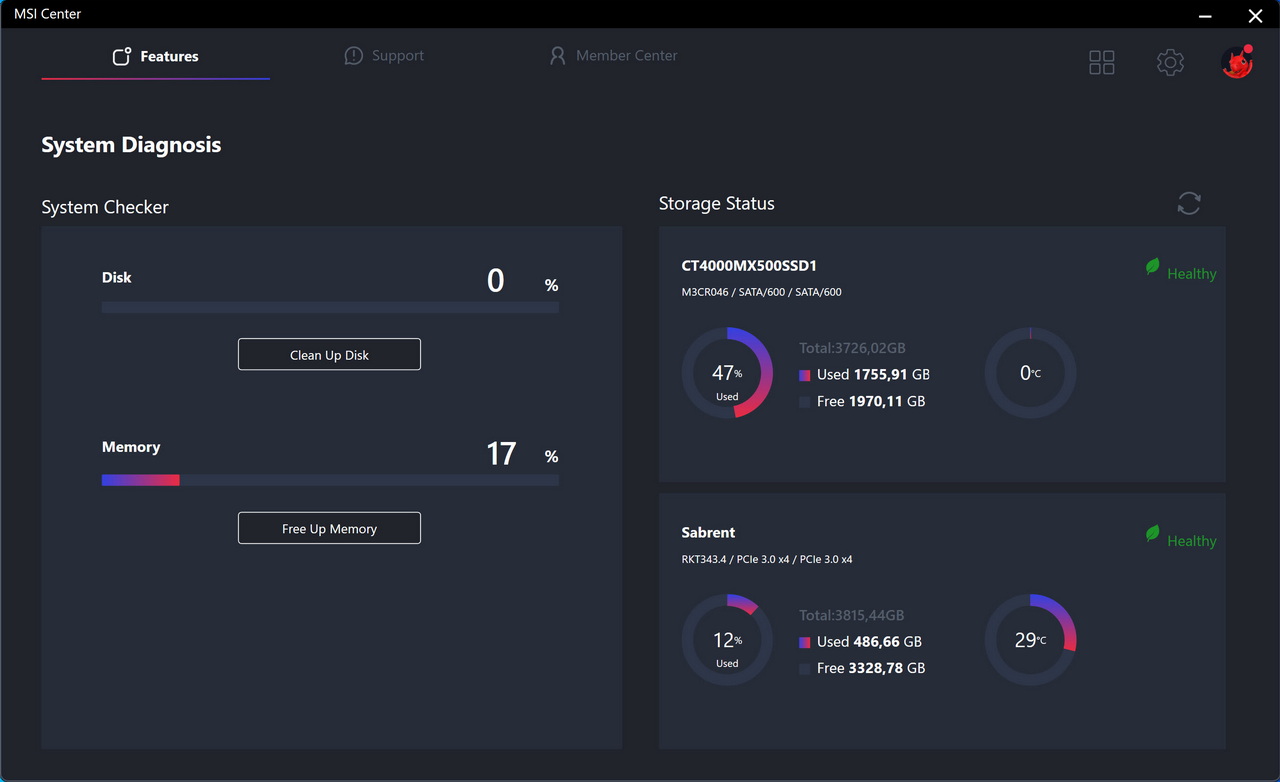1280x782 pixels.
Task: Click the Total:3726,02GB text
Action: [852, 348]
